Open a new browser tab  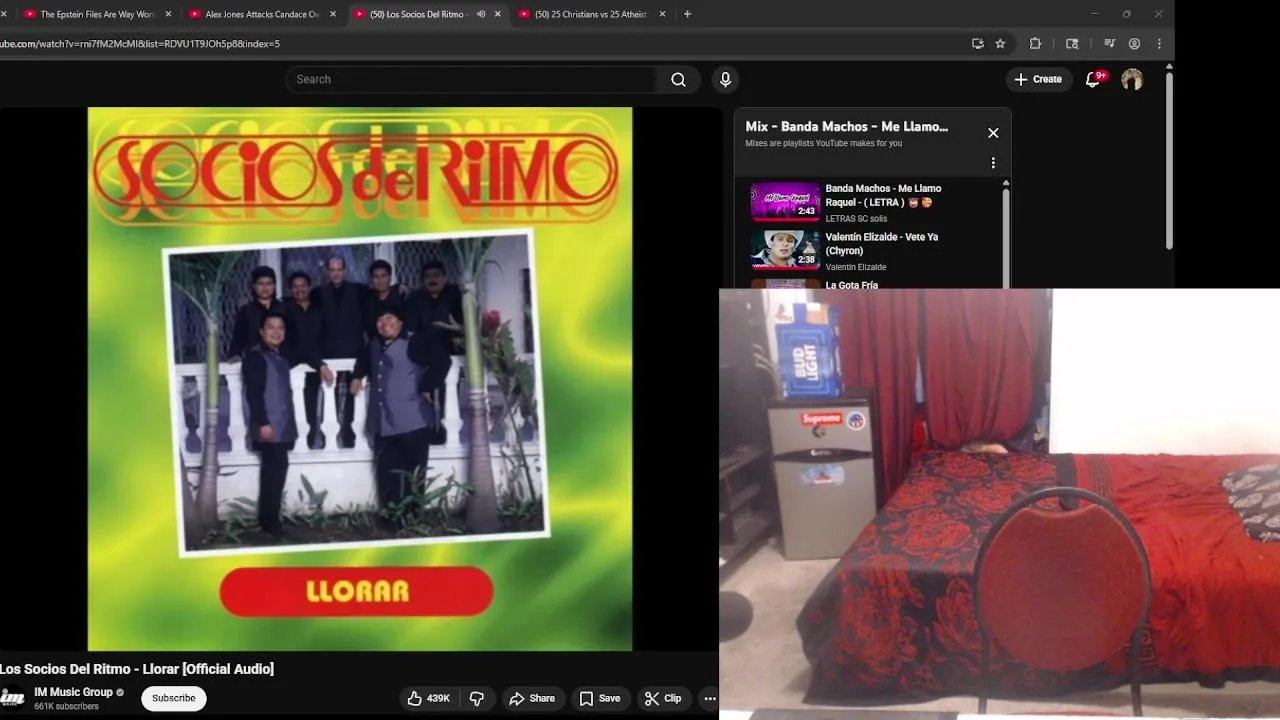(x=687, y=14)
